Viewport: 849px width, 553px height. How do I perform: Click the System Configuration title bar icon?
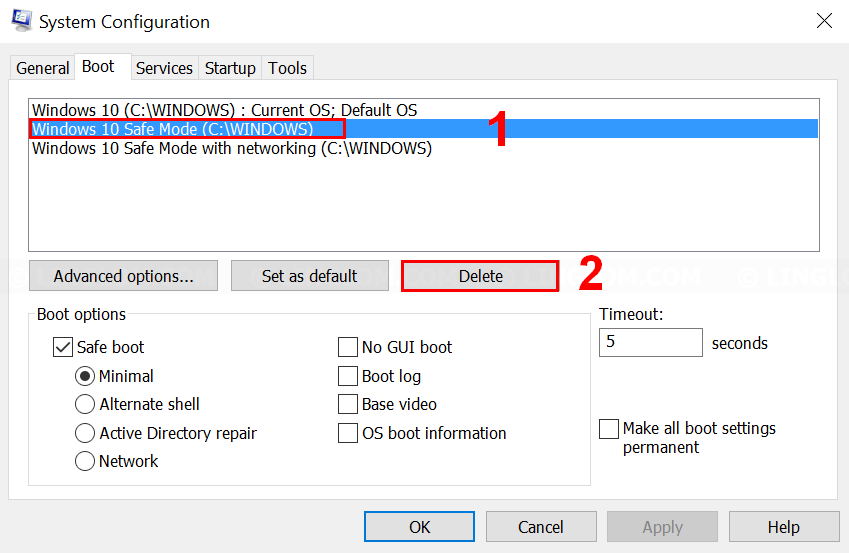(22, 21)
